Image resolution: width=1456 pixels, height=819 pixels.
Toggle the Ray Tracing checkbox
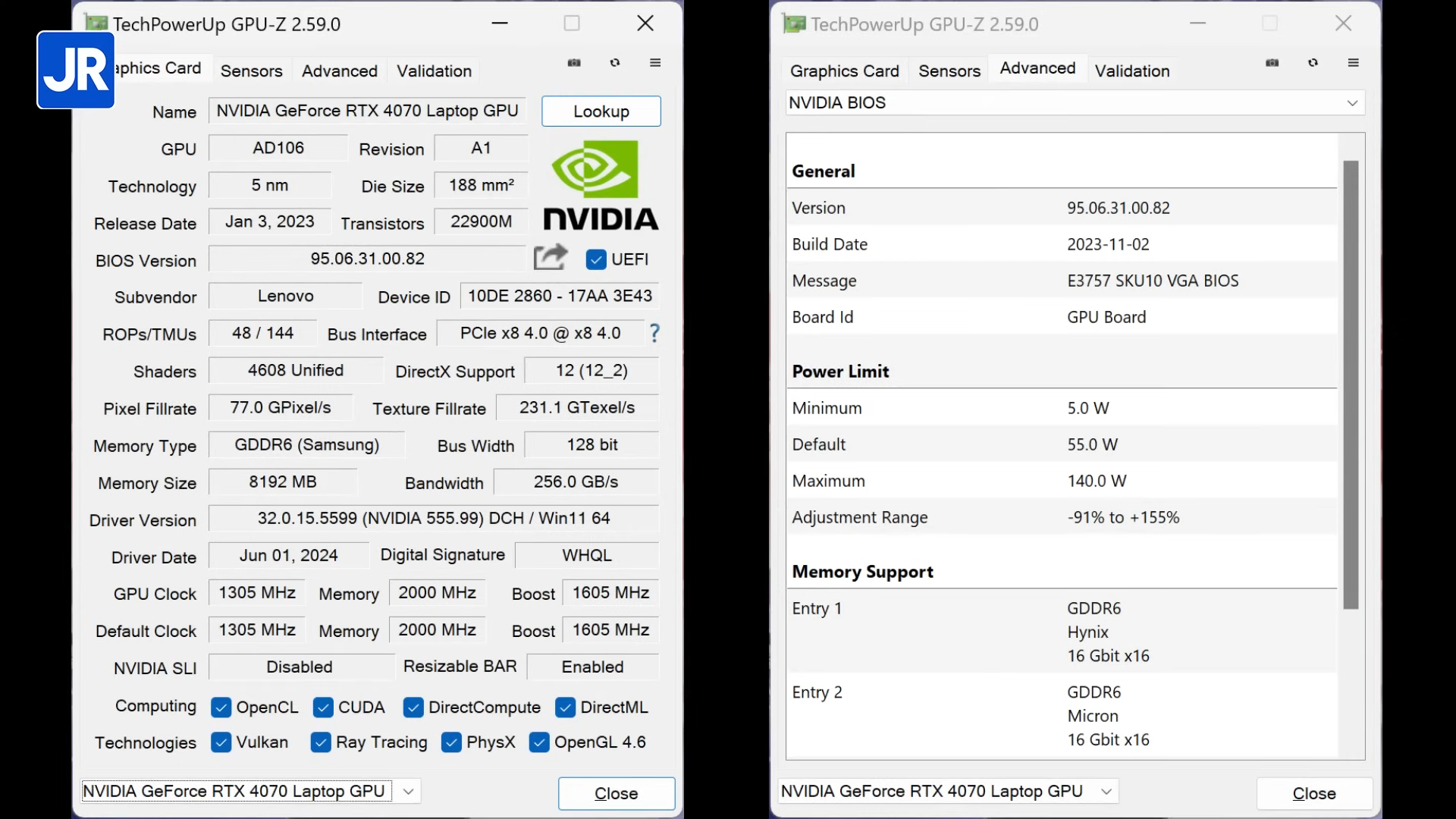321,742
